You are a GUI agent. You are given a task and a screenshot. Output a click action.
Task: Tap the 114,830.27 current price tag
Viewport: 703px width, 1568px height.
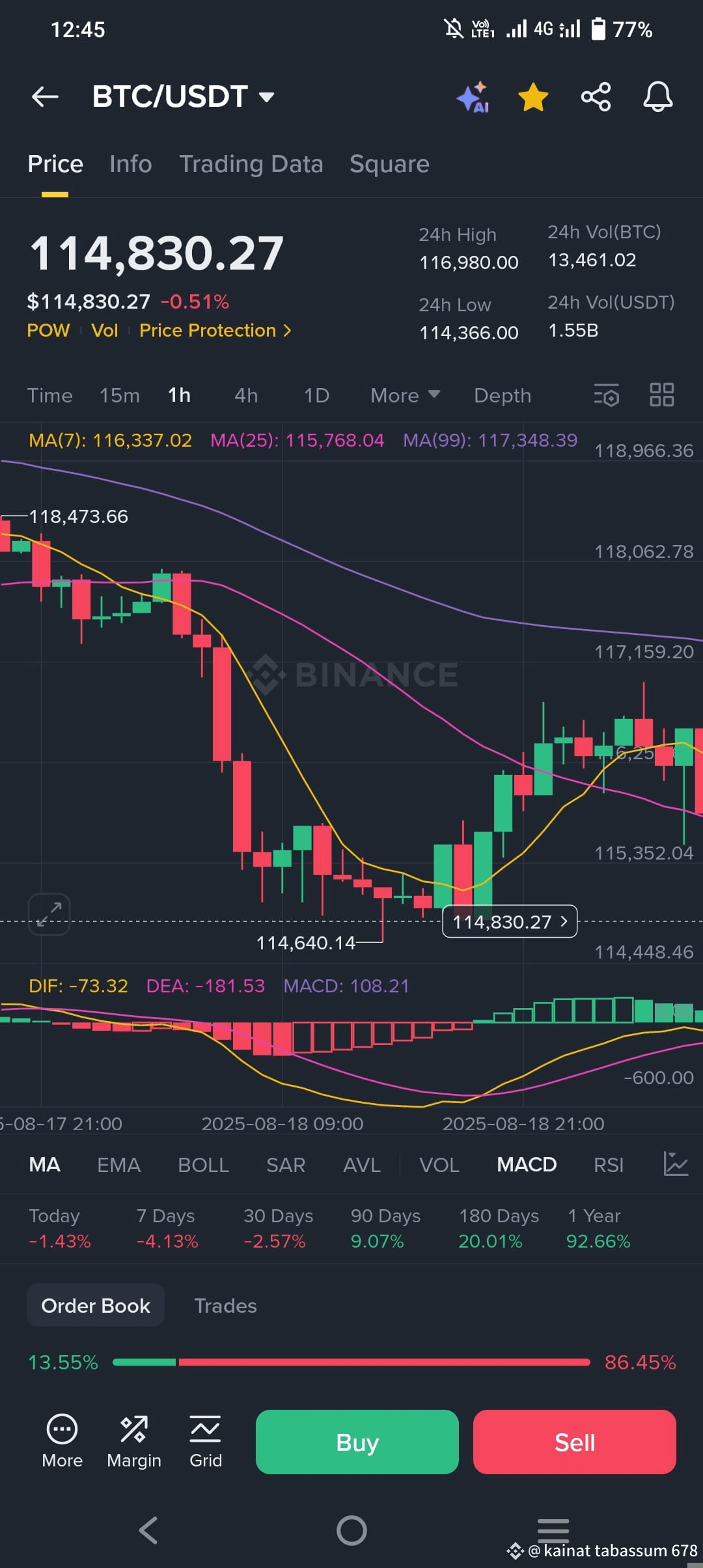tap(510, 921)
